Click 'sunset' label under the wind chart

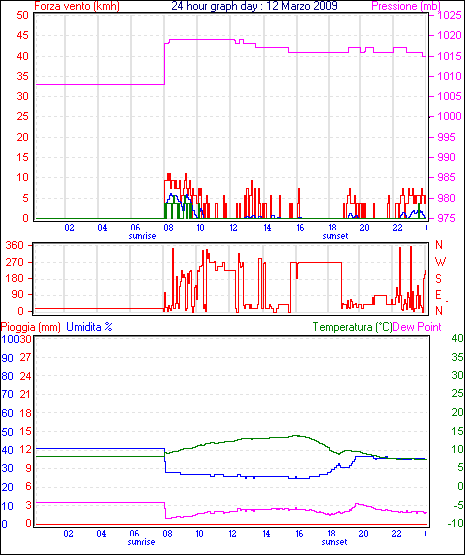[335, 236]
